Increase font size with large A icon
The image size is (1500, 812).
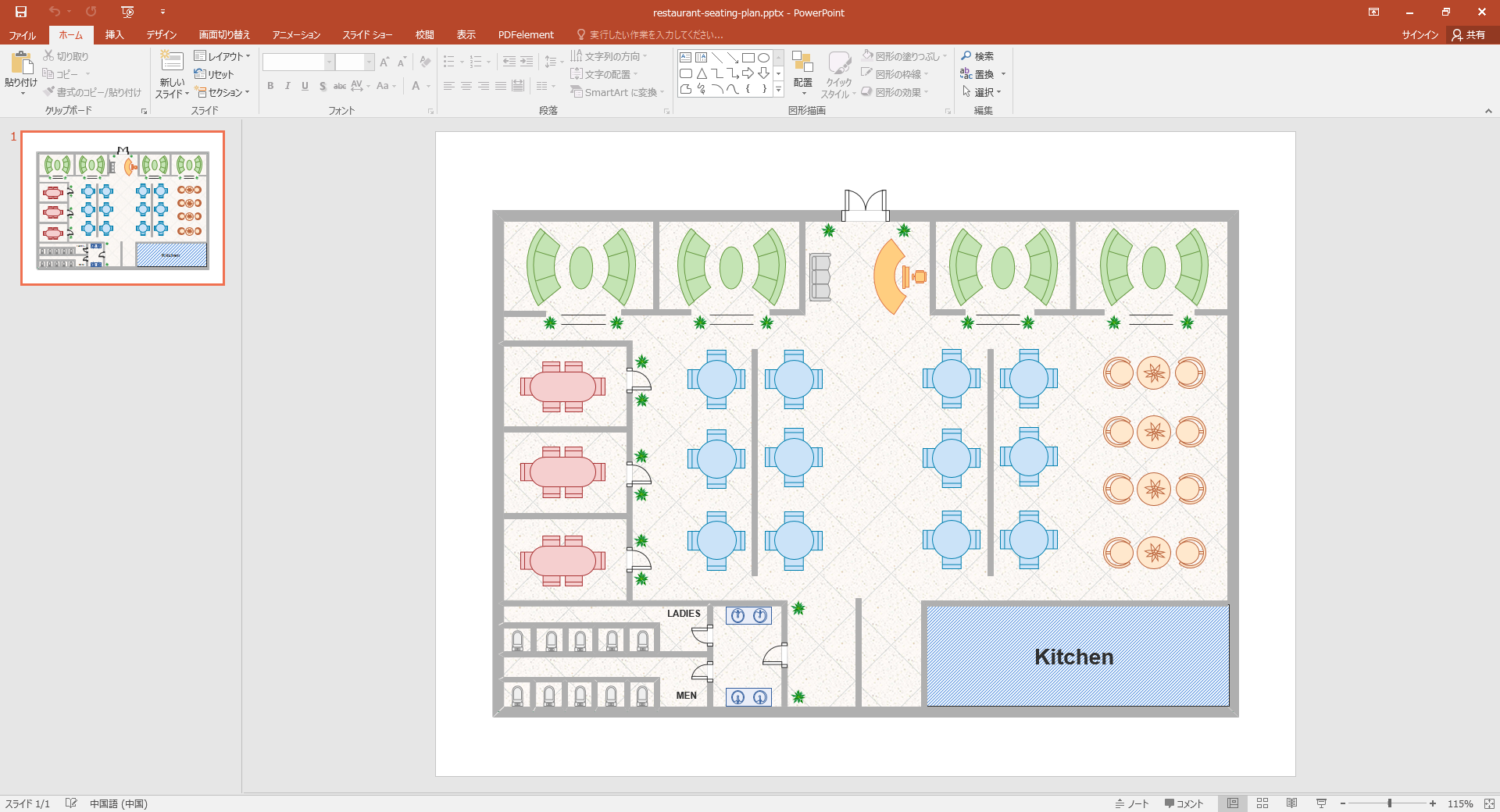pos(384,62)
